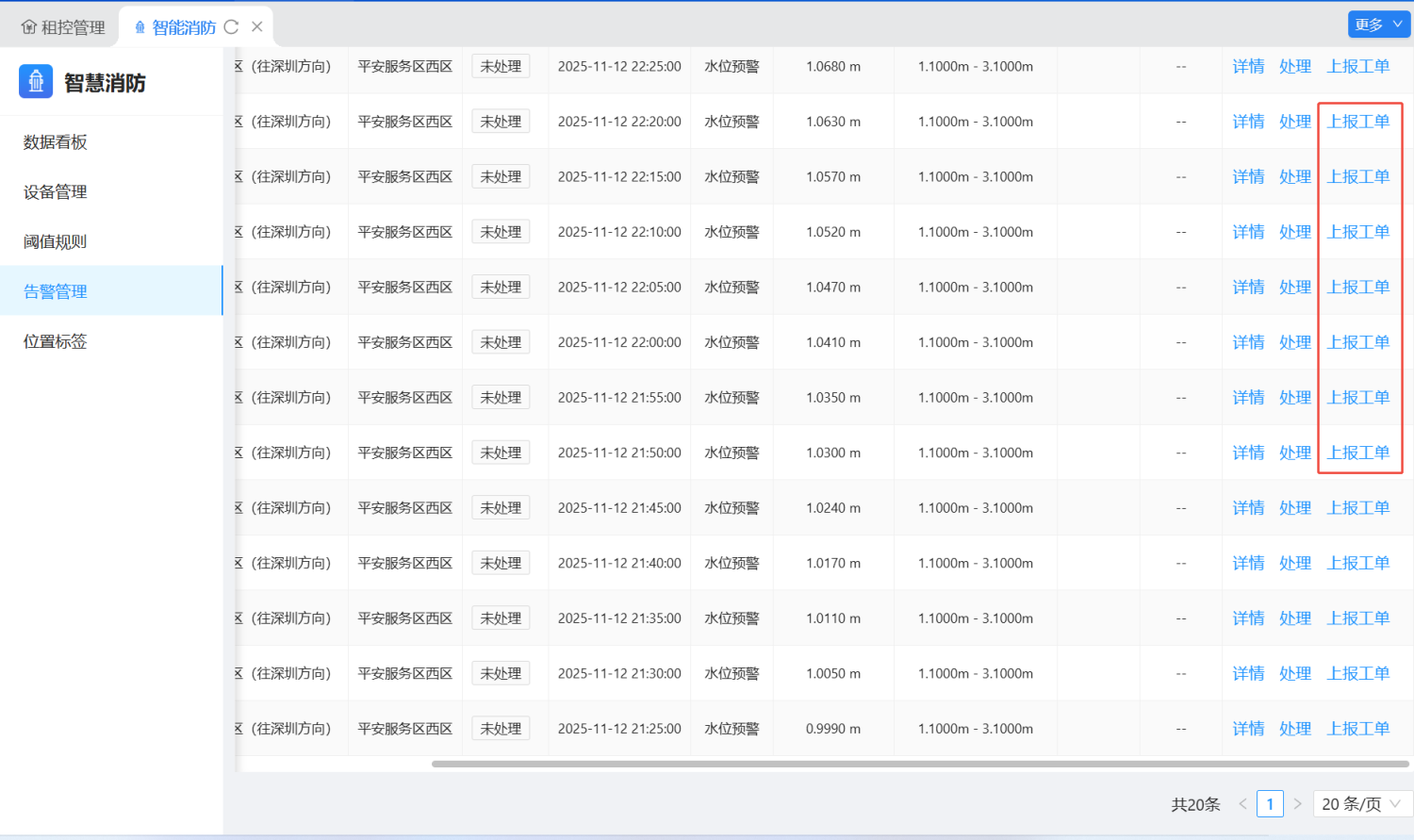Image resolution: width=1414 pixels, height=840 pixels.
Task: Open 详情 for the 22:25:00 alarm
Action: tap(1248, 67)
